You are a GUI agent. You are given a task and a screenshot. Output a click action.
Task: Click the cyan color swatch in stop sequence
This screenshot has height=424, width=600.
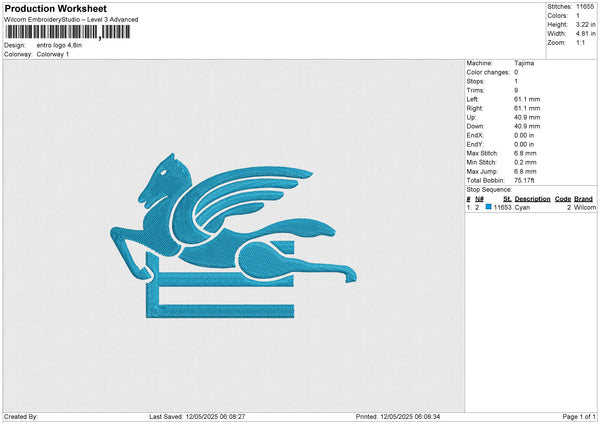488,207
